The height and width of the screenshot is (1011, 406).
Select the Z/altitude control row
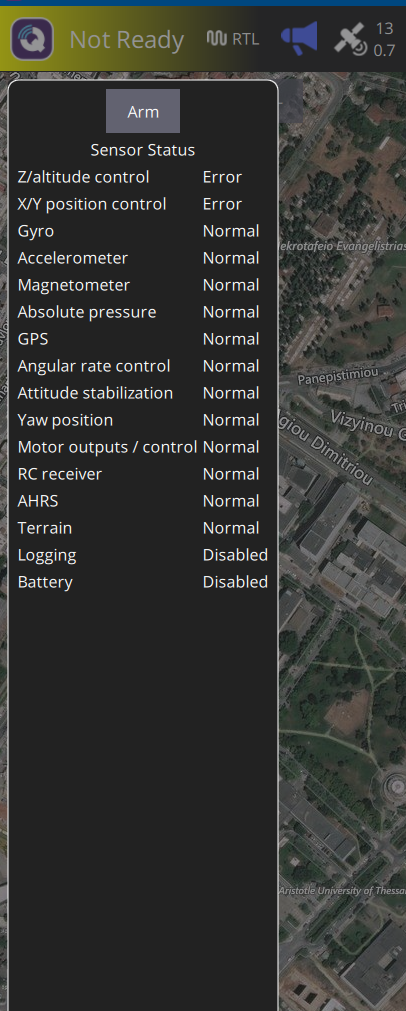[x=142, y=177]
